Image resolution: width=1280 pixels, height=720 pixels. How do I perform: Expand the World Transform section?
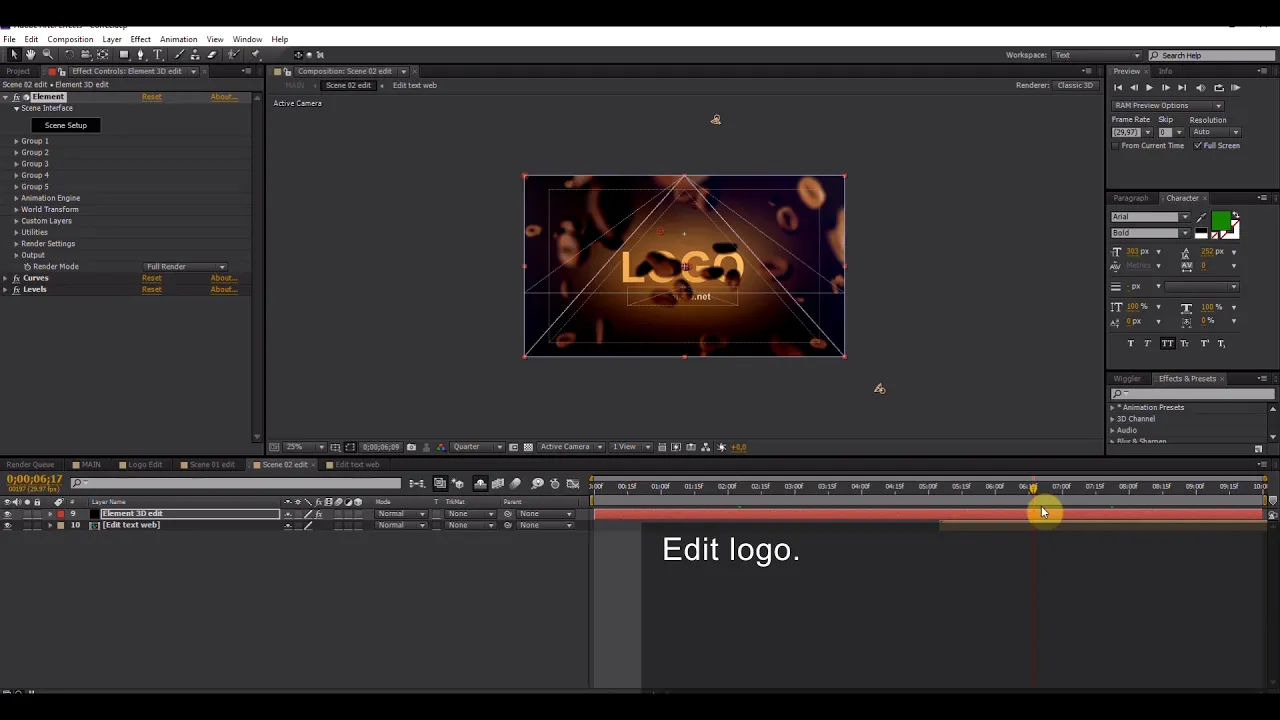click(x=16, y=210)
